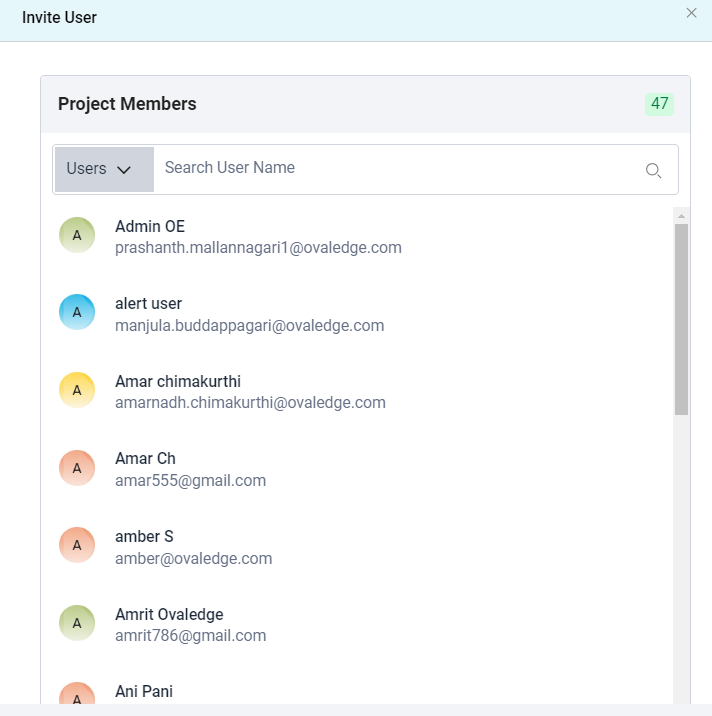Open the Users dropdown filter
The height and width of the screenshot is (716, 712).
click(104, 169)
